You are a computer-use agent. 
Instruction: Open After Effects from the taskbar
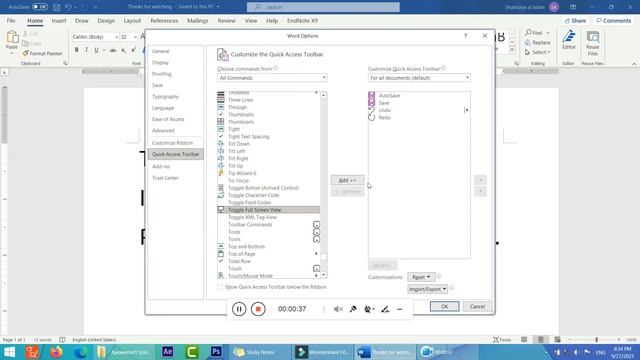tap(167, 352)
